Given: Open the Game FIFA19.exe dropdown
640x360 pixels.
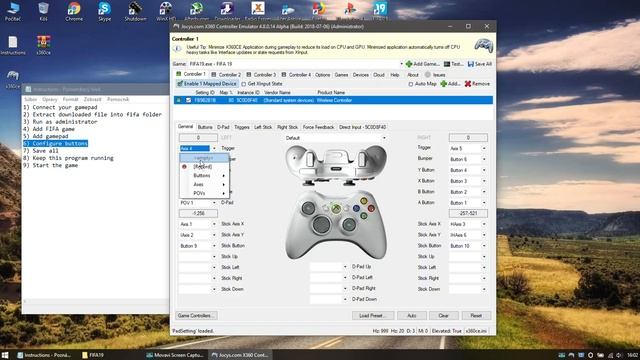Looking at the screenshot, I should pos(401,64).
